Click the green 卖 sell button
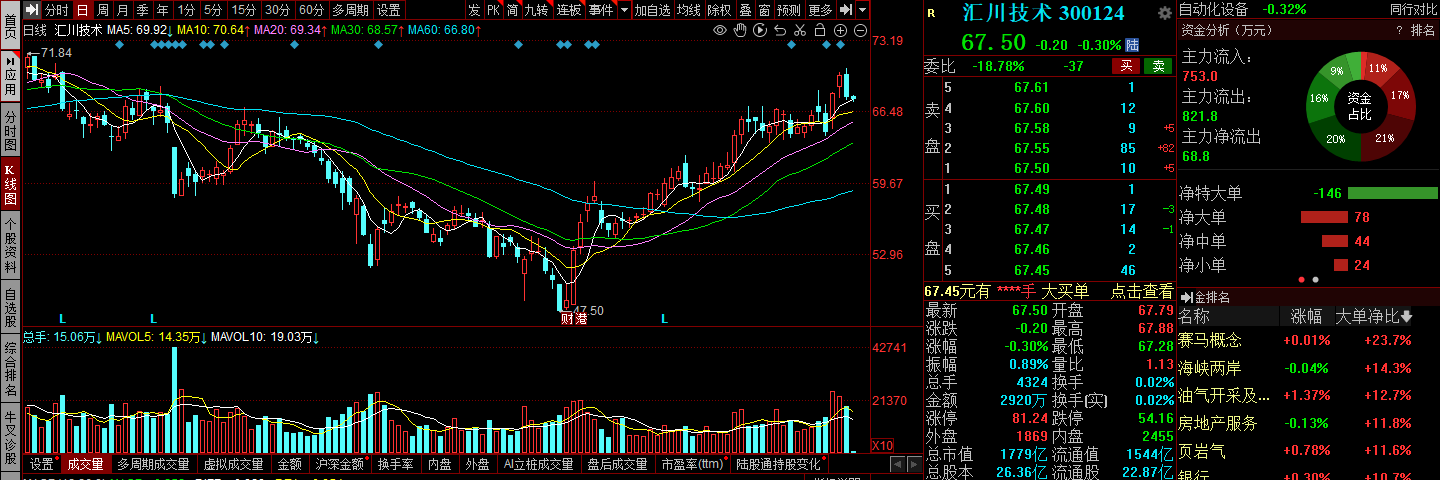The height and width of the screenshot is (480, 1440). pos(1158,66)
